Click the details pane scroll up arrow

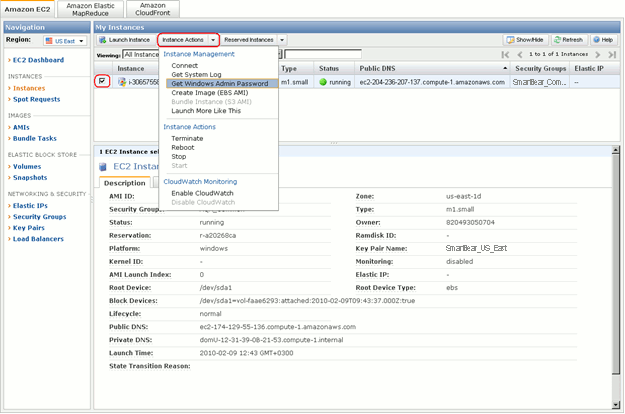[x=616, y=150]
